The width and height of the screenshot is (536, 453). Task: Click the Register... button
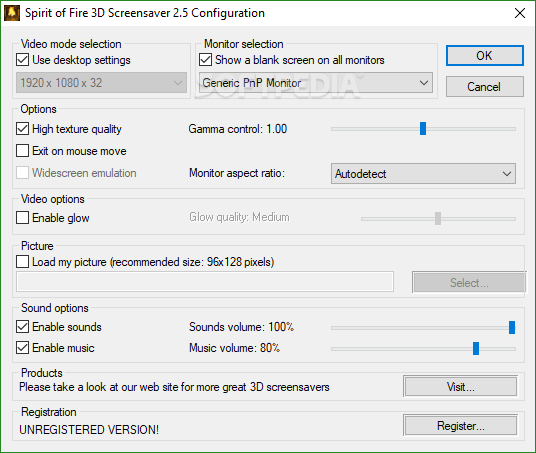460,426
